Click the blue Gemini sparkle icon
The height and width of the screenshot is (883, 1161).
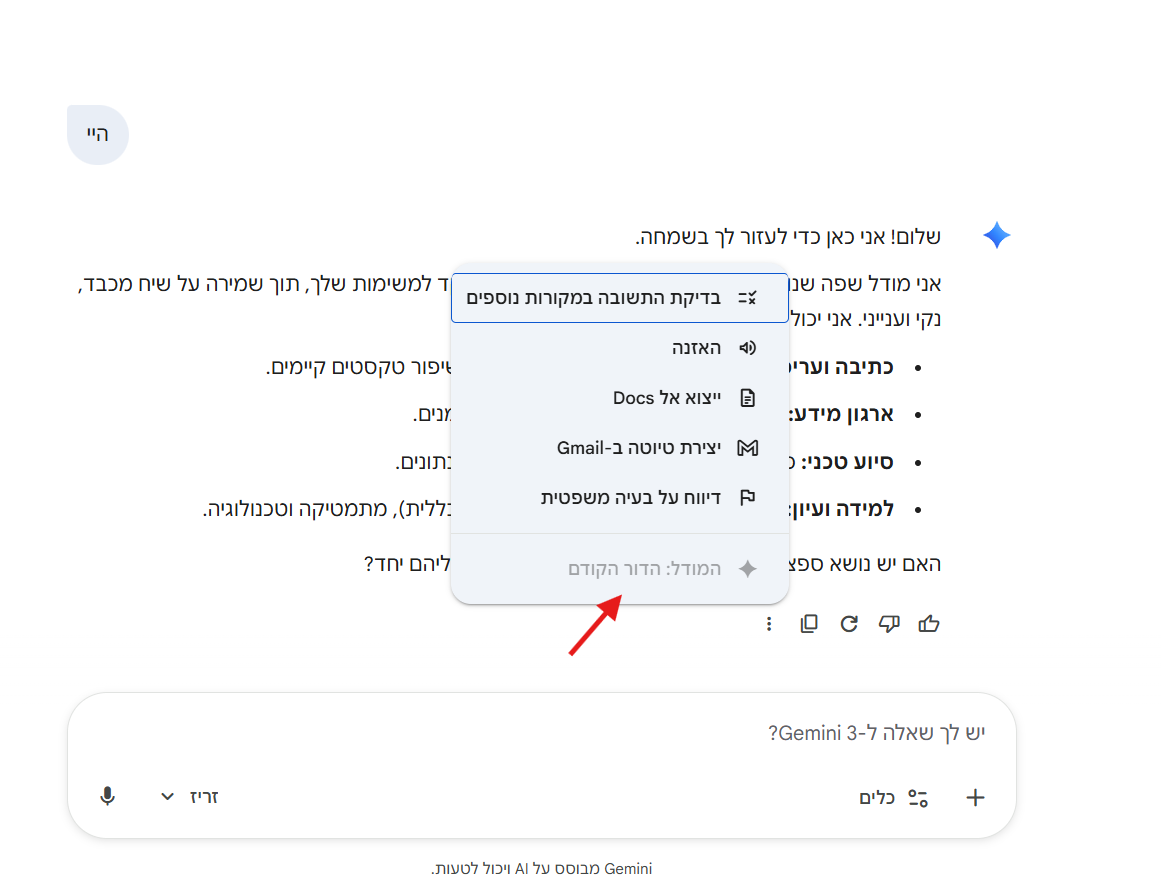(x=996, y=236)
